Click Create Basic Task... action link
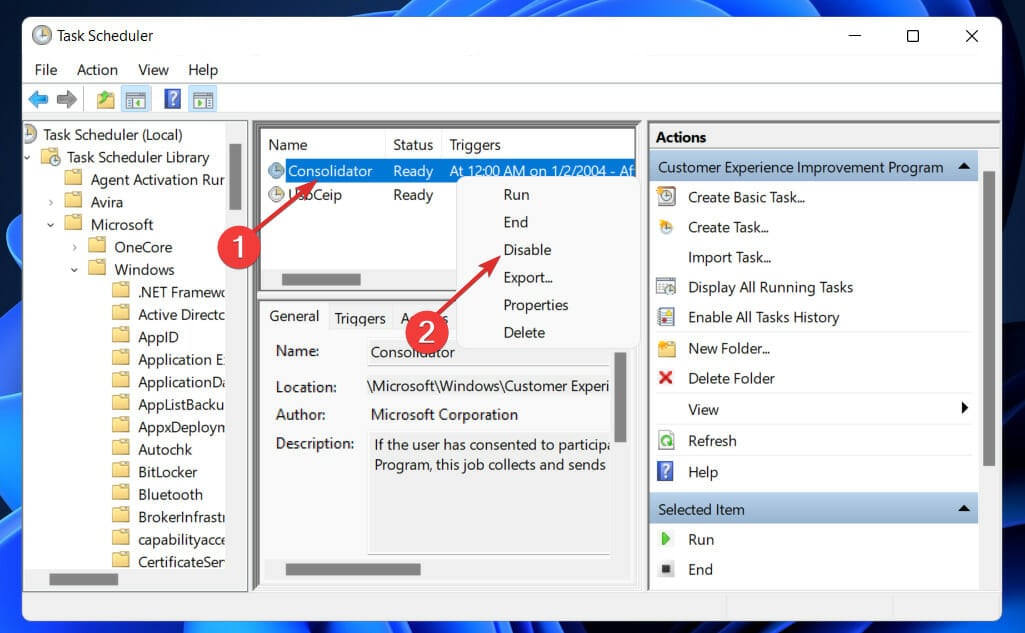 point(747,197)
